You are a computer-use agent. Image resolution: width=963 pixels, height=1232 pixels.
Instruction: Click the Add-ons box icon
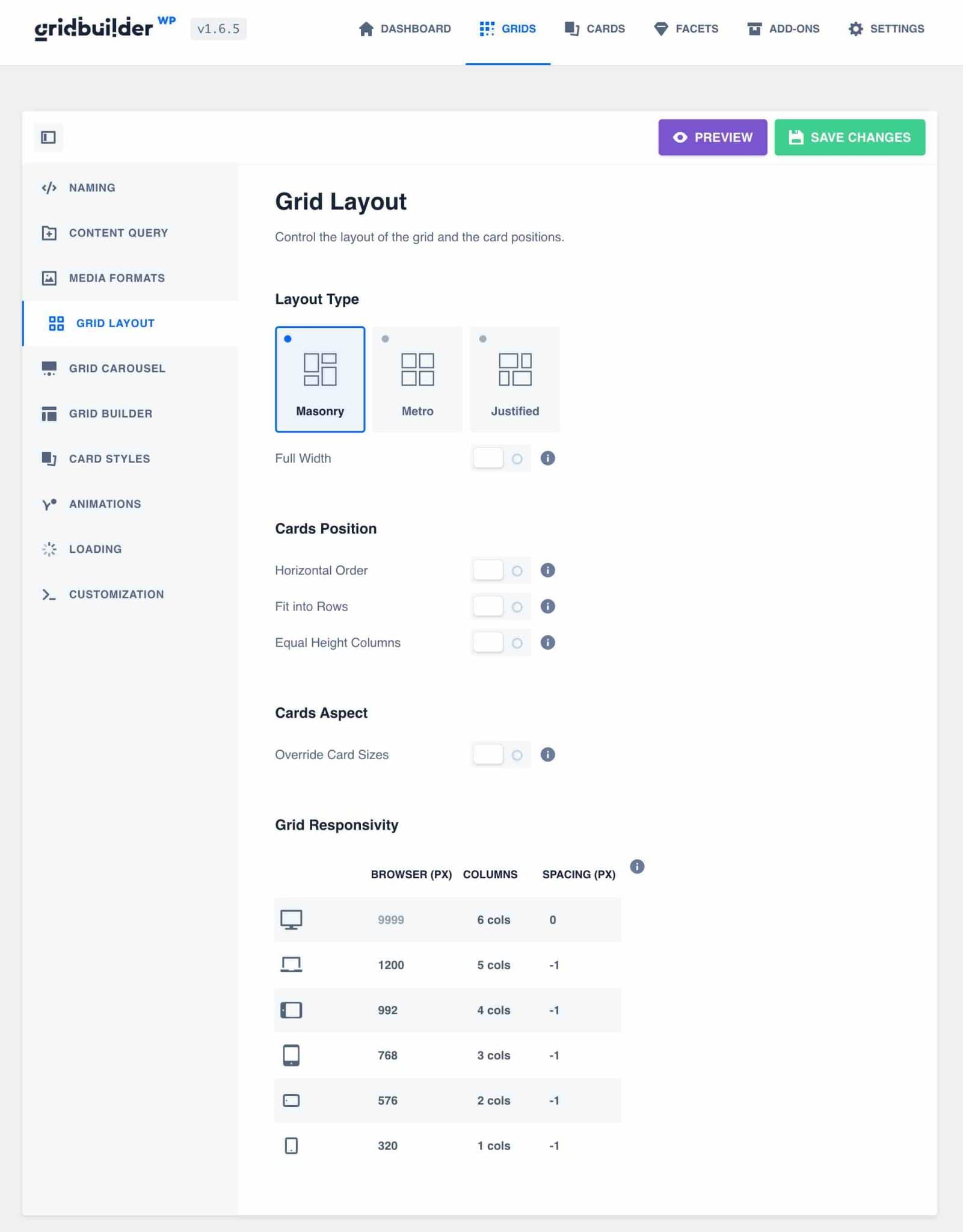click(754, 28)
